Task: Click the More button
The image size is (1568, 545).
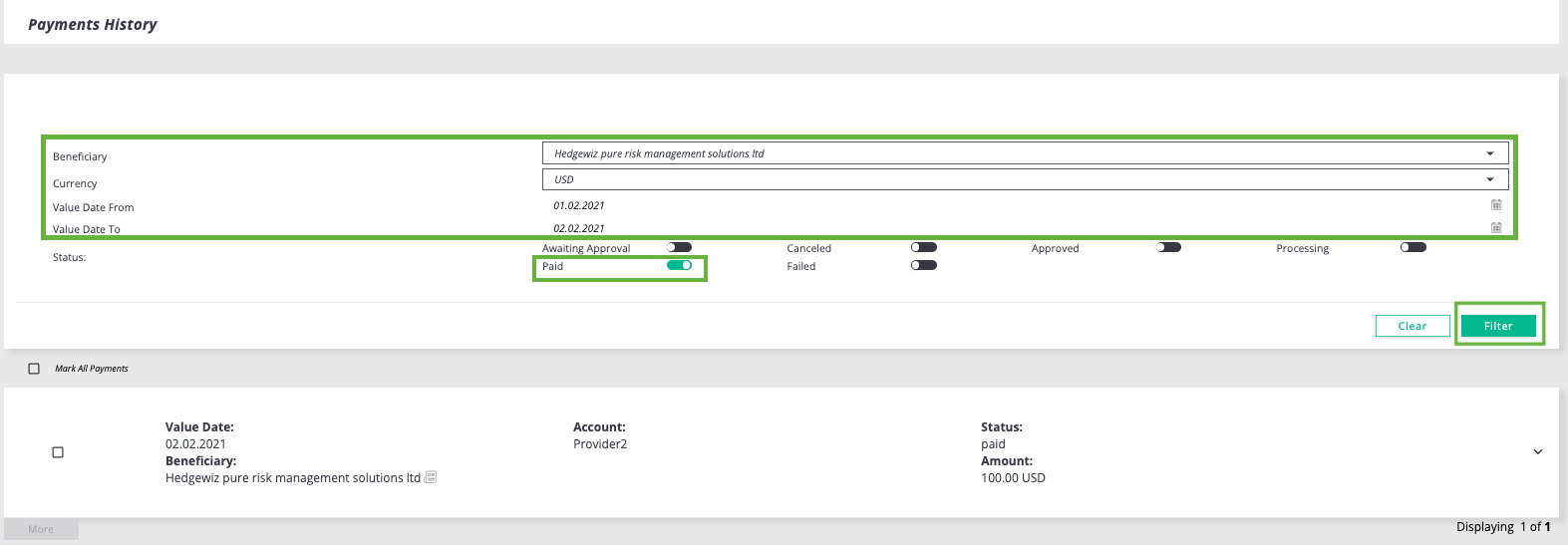Action: point(41,529)
